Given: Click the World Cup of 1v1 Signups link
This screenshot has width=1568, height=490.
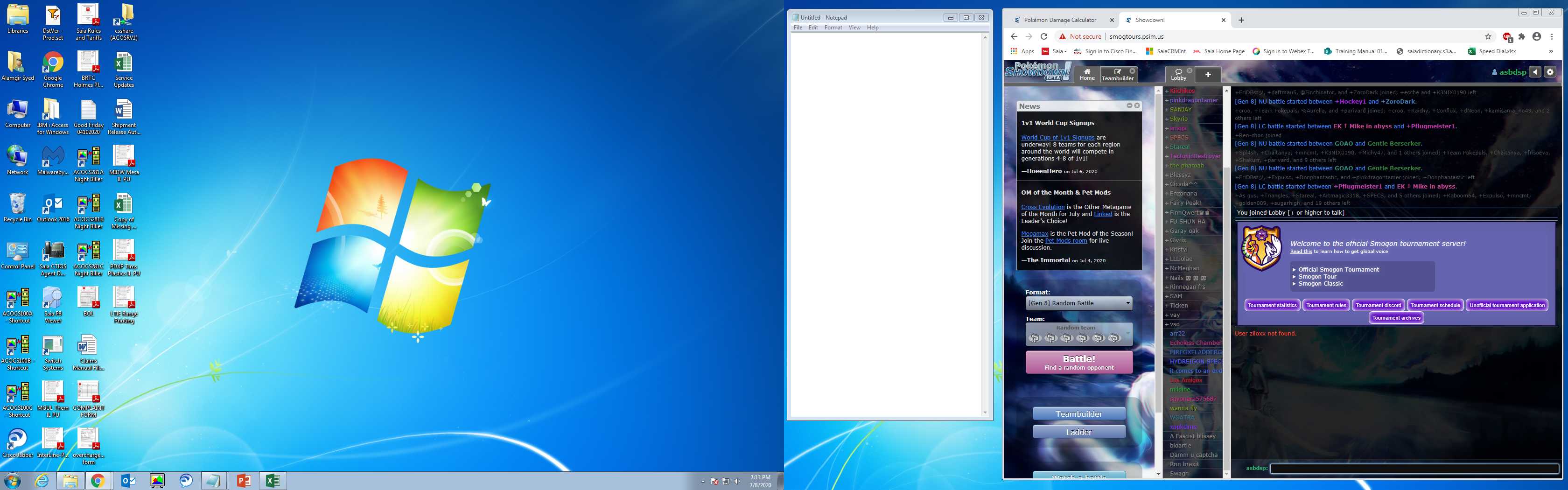Looking at the screenshot, I should [x=1057, y=138].
